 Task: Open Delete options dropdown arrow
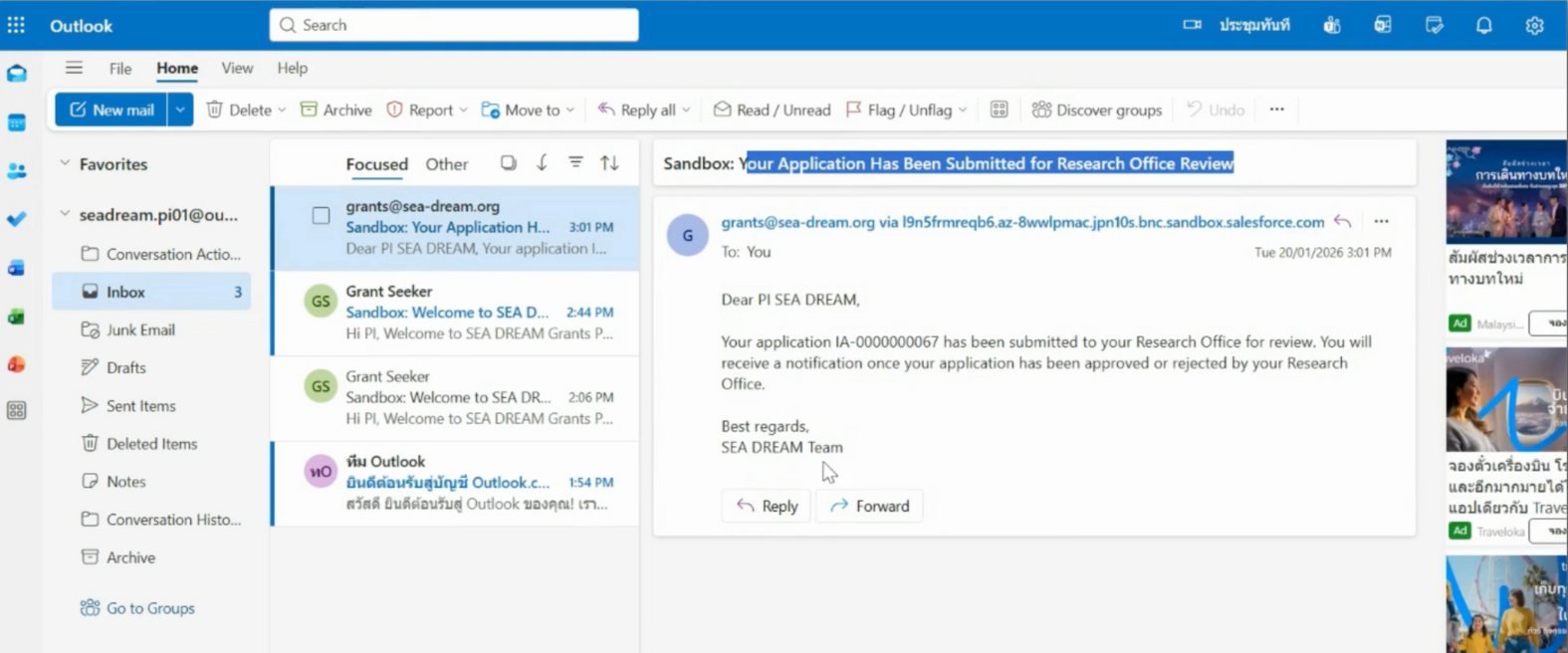pos(282,110)
